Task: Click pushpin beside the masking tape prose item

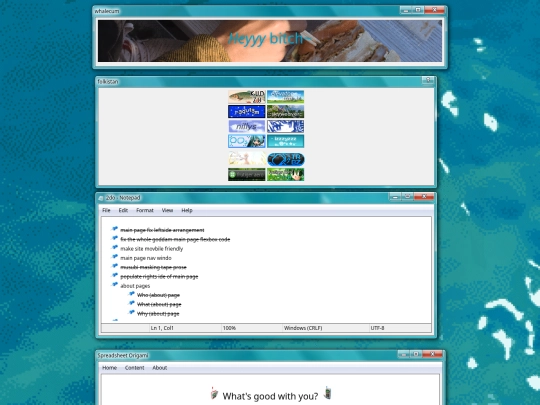Action: click(115, 266)
